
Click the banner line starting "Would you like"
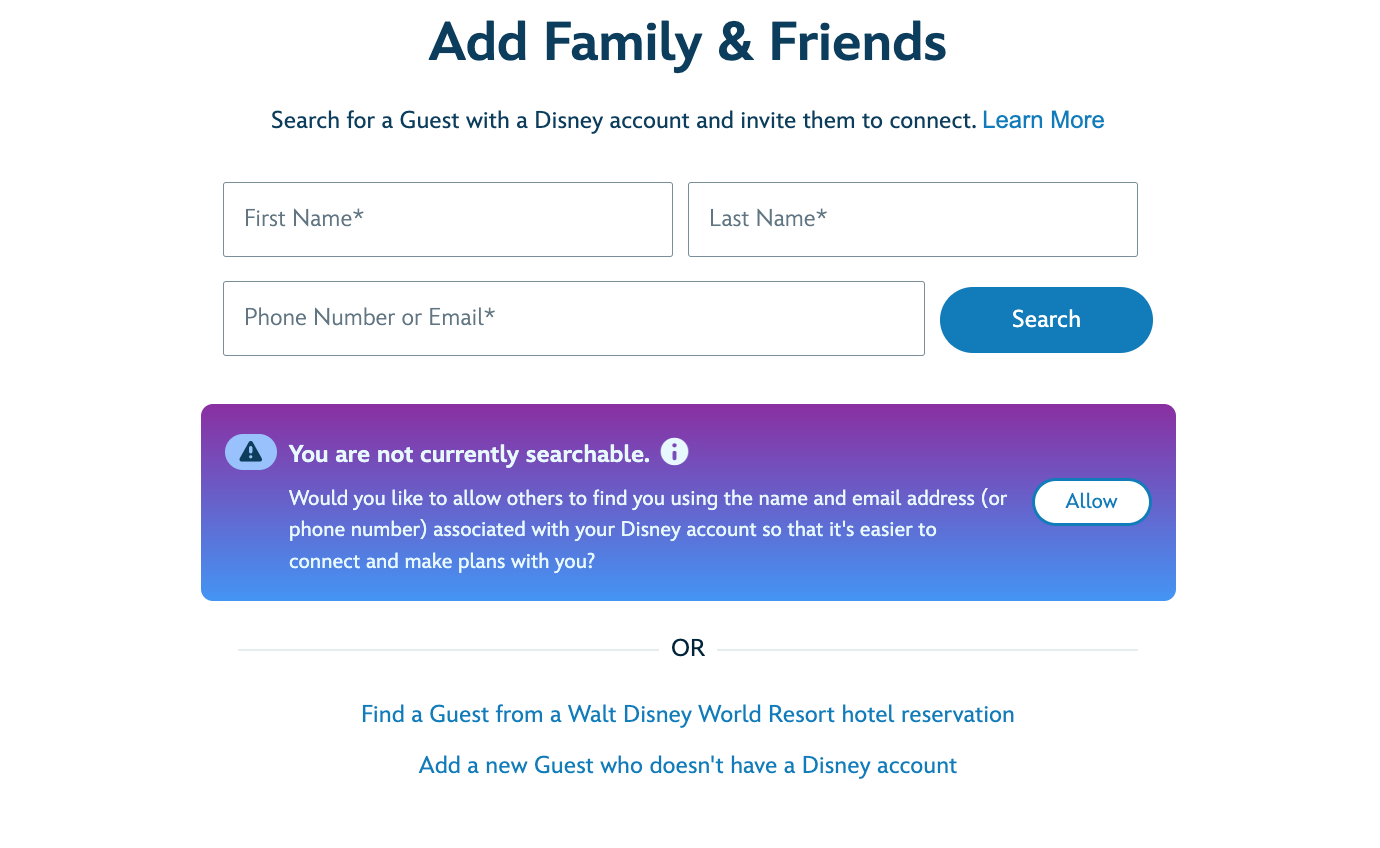pos(647,498)
